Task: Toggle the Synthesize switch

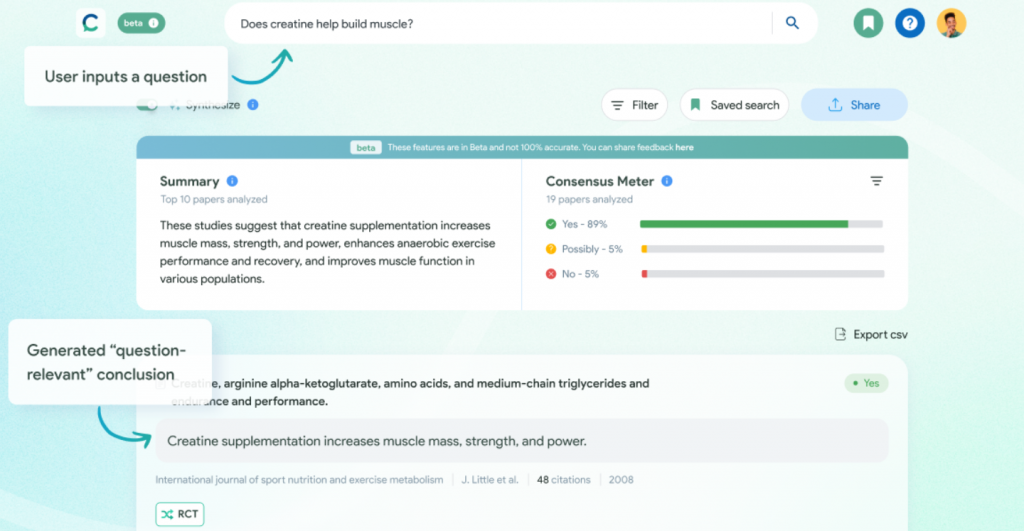Action: 148,104
